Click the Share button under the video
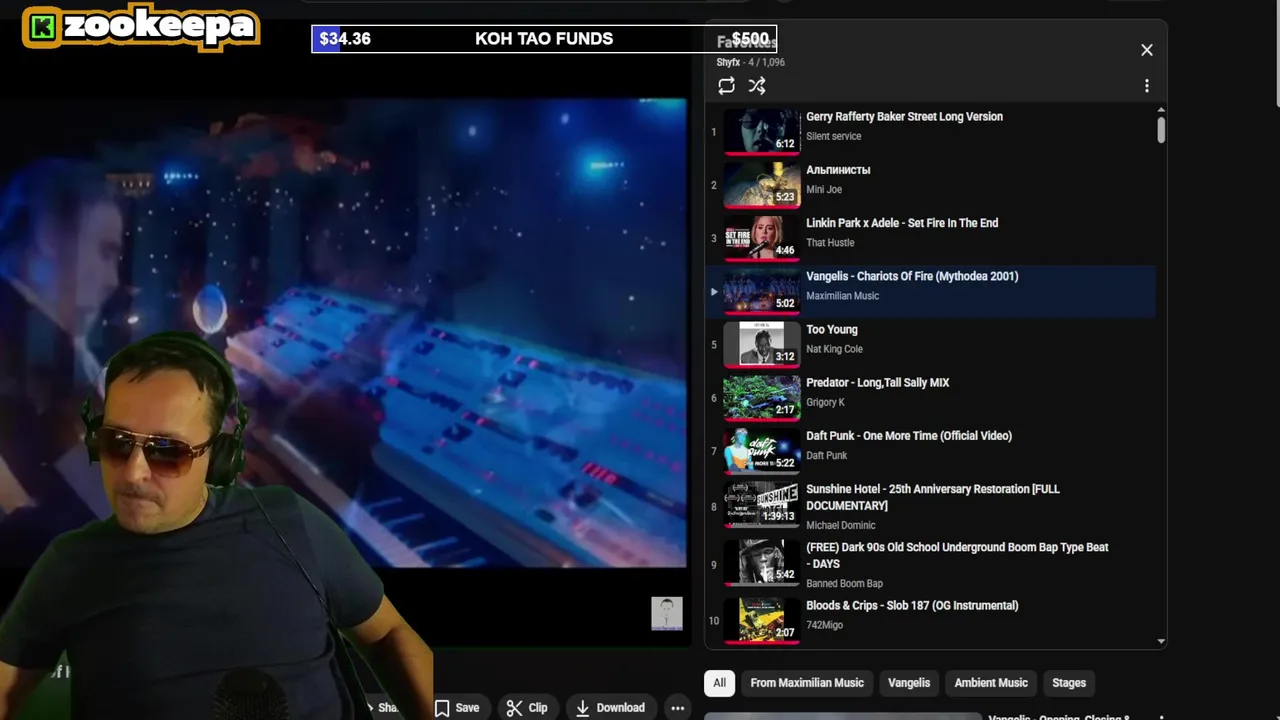Image resolution: width=1280 pixels, height=720 pixels. [383, 708]
